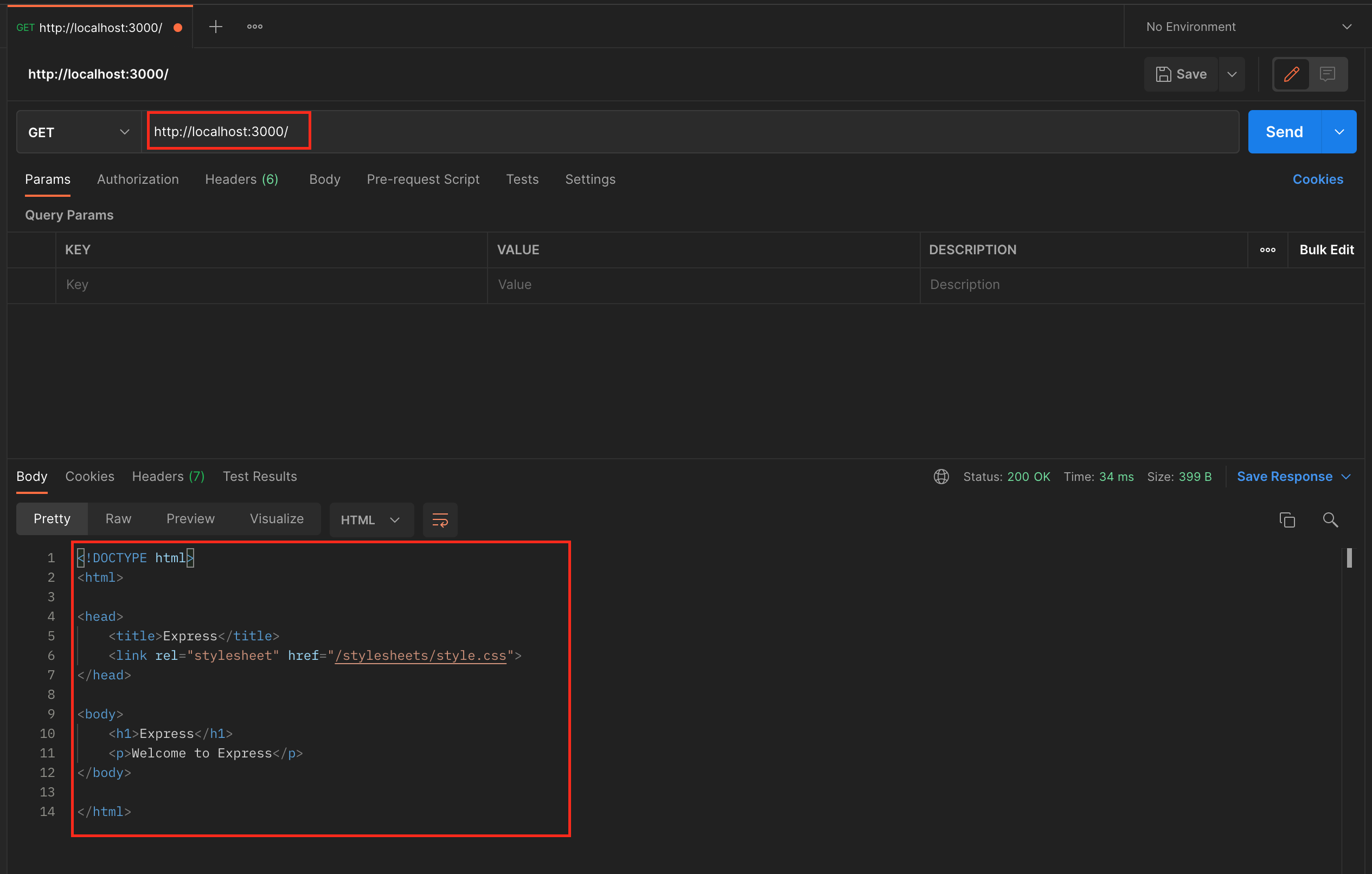Copy the response body with the copy icon

click(1286, 519)
